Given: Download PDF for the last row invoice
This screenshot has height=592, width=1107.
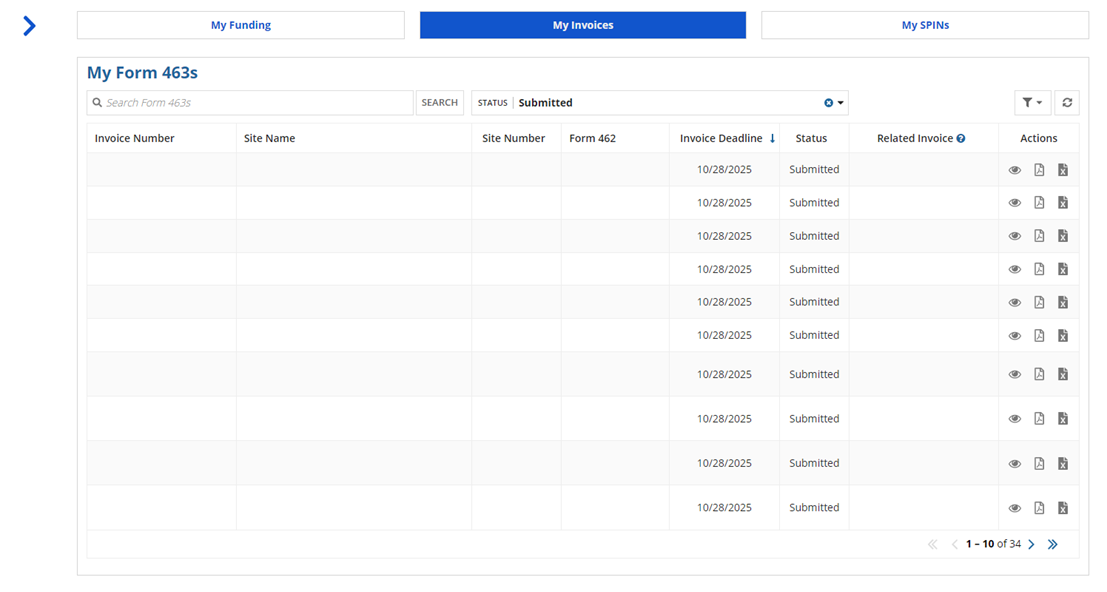Looking at the screenshot, I should coord(1039,508).
